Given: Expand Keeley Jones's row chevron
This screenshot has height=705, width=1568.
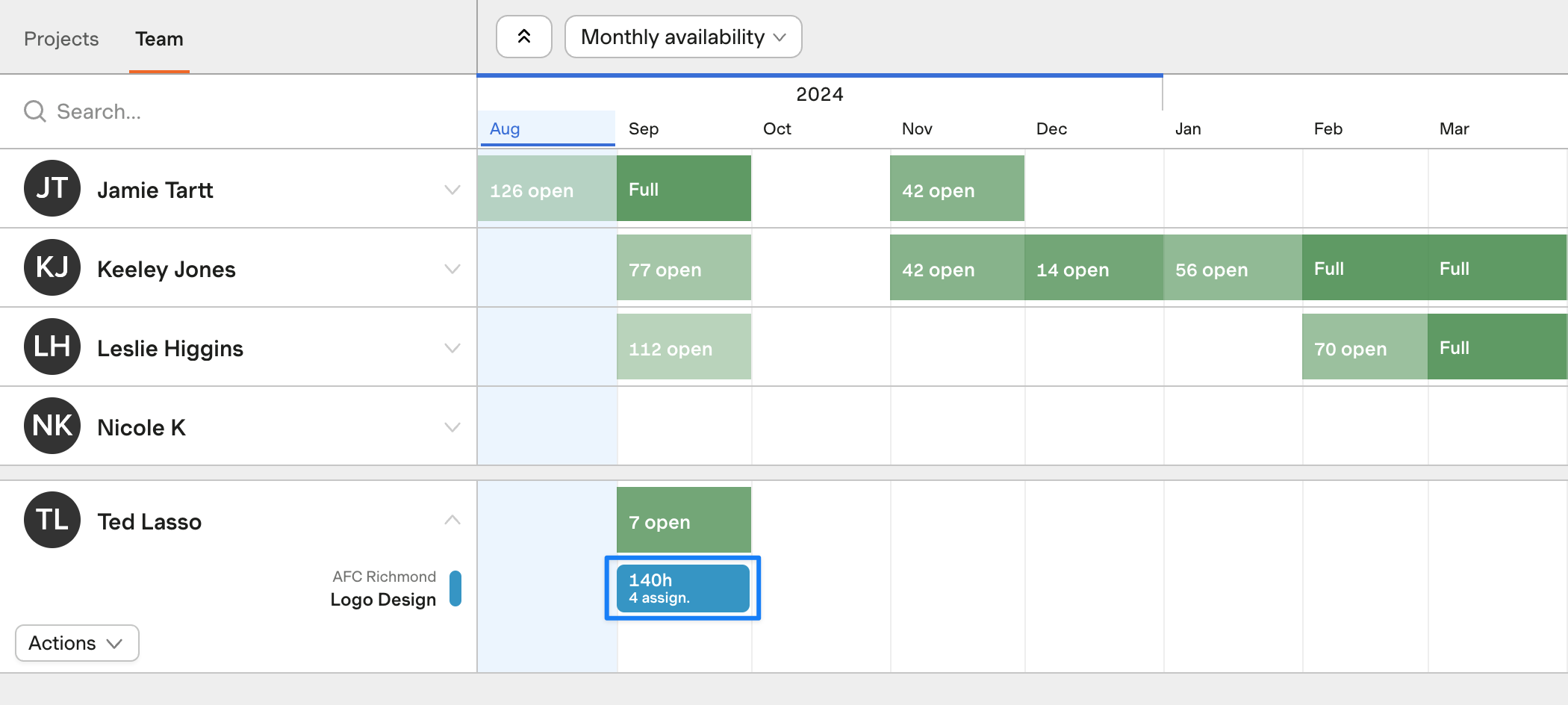Looking at the screenshot, I should click(452, 269).
